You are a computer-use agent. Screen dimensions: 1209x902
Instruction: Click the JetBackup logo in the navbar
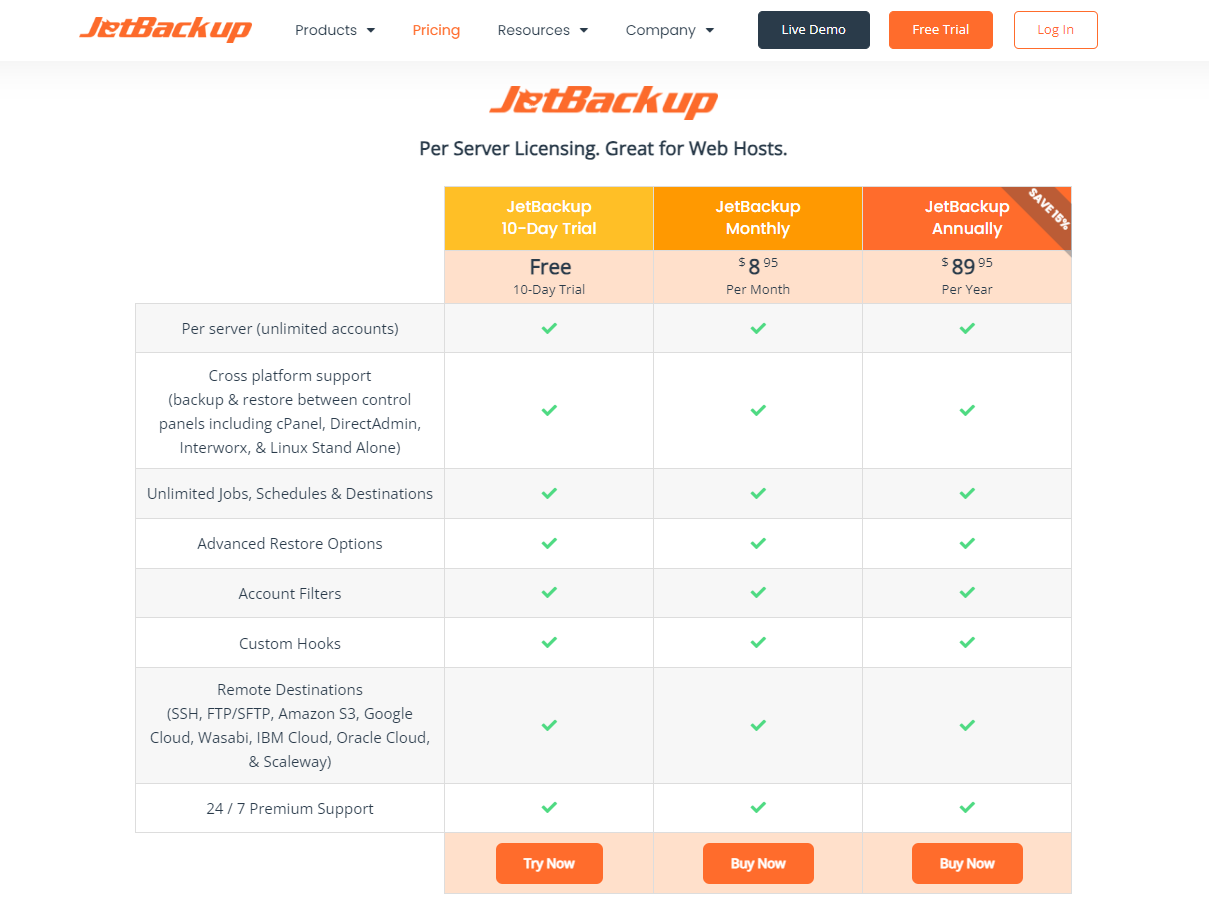pos(165,29)
